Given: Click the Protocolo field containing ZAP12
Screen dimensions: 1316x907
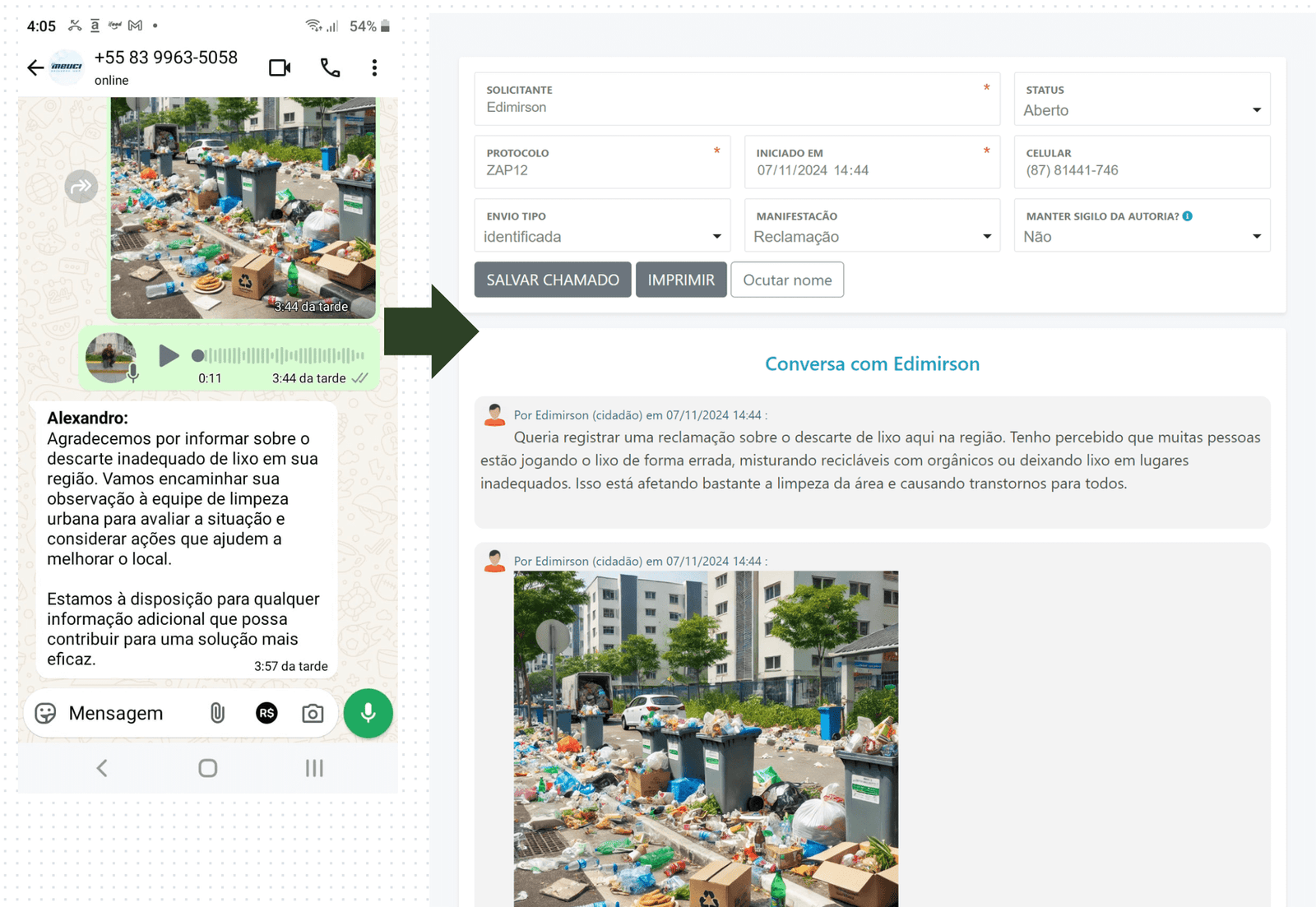Looking at the screenshot, I should [600, 170].
